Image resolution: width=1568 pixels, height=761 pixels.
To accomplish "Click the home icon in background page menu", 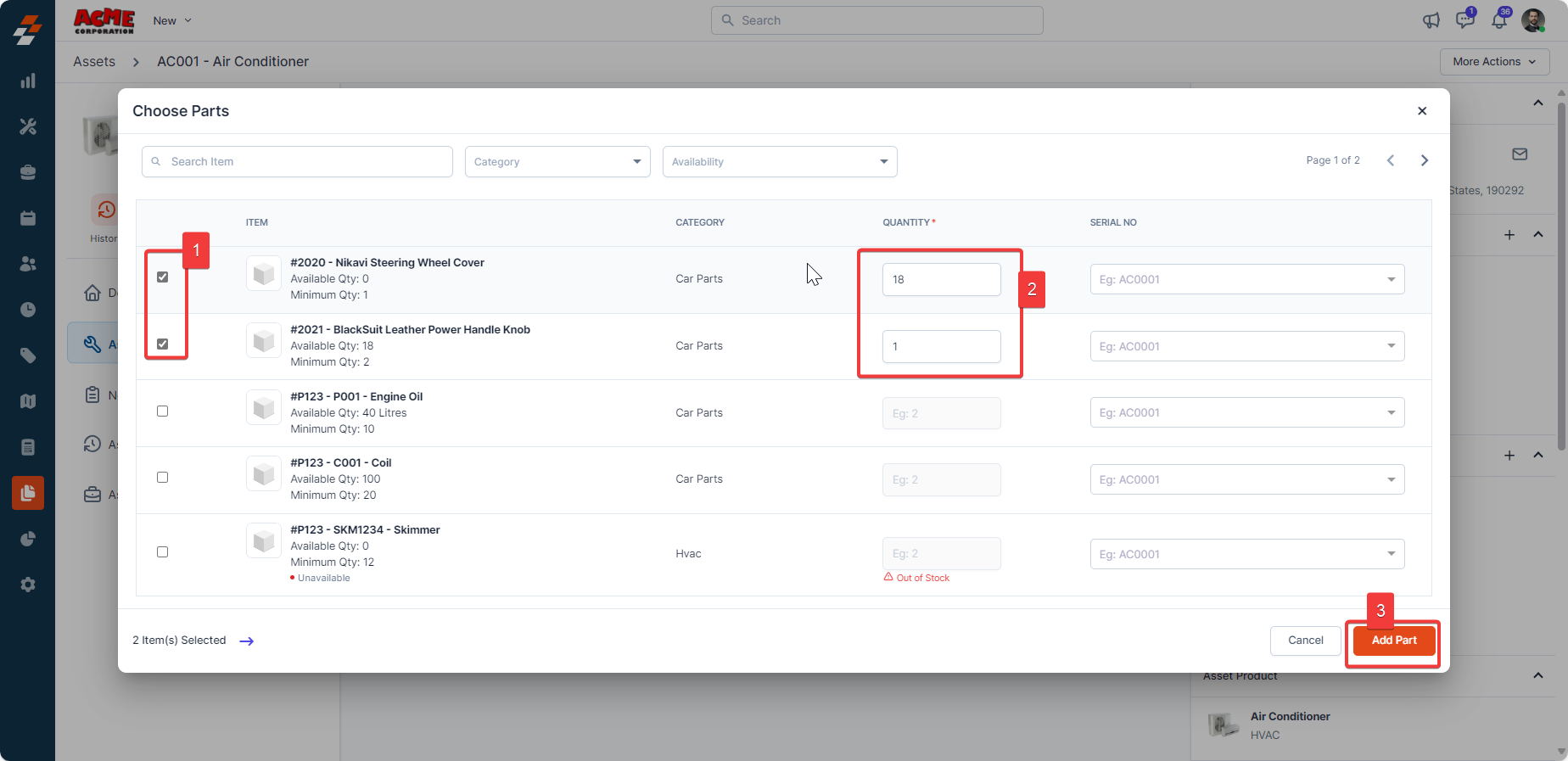I will pos(92,293).
